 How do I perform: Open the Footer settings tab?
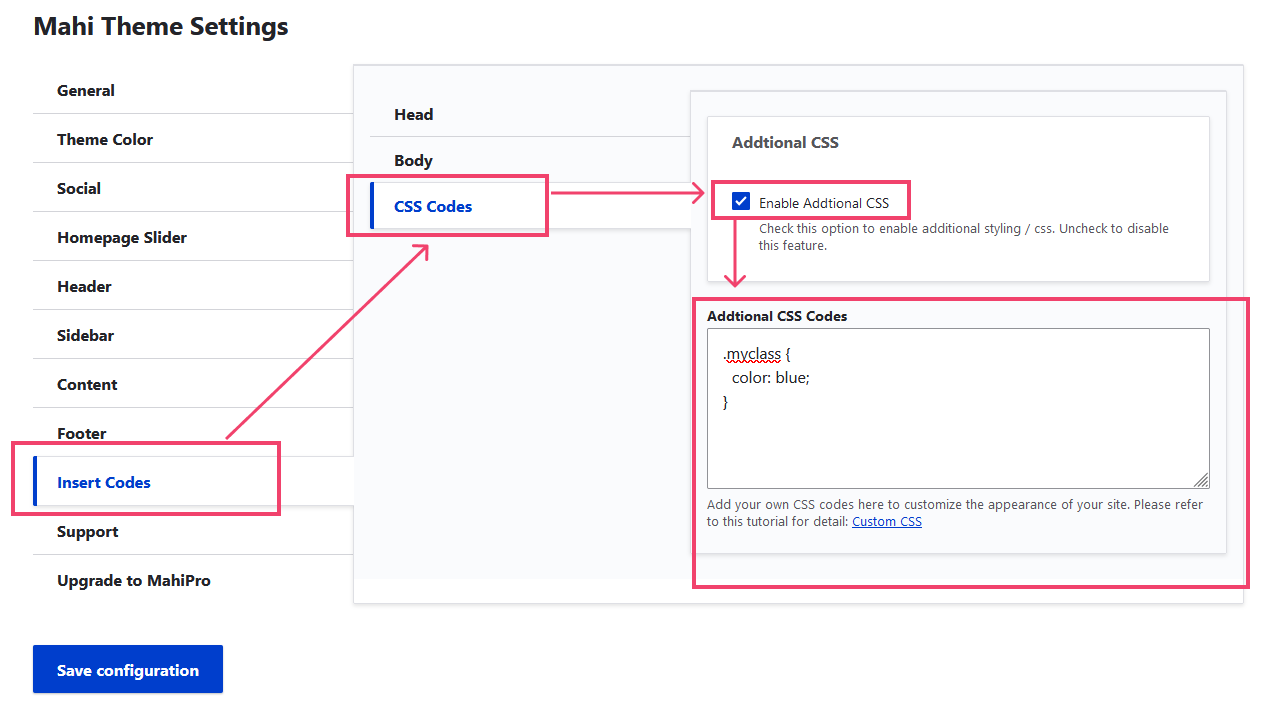tap(82, 433)
